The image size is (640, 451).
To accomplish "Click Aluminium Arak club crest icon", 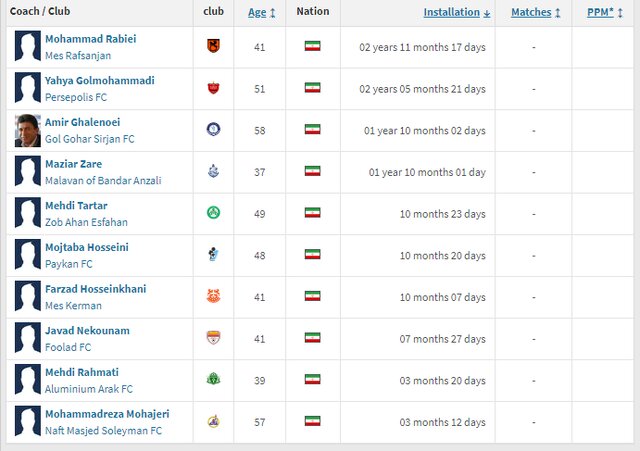I will pyautogui.click(x=212, y=379).
